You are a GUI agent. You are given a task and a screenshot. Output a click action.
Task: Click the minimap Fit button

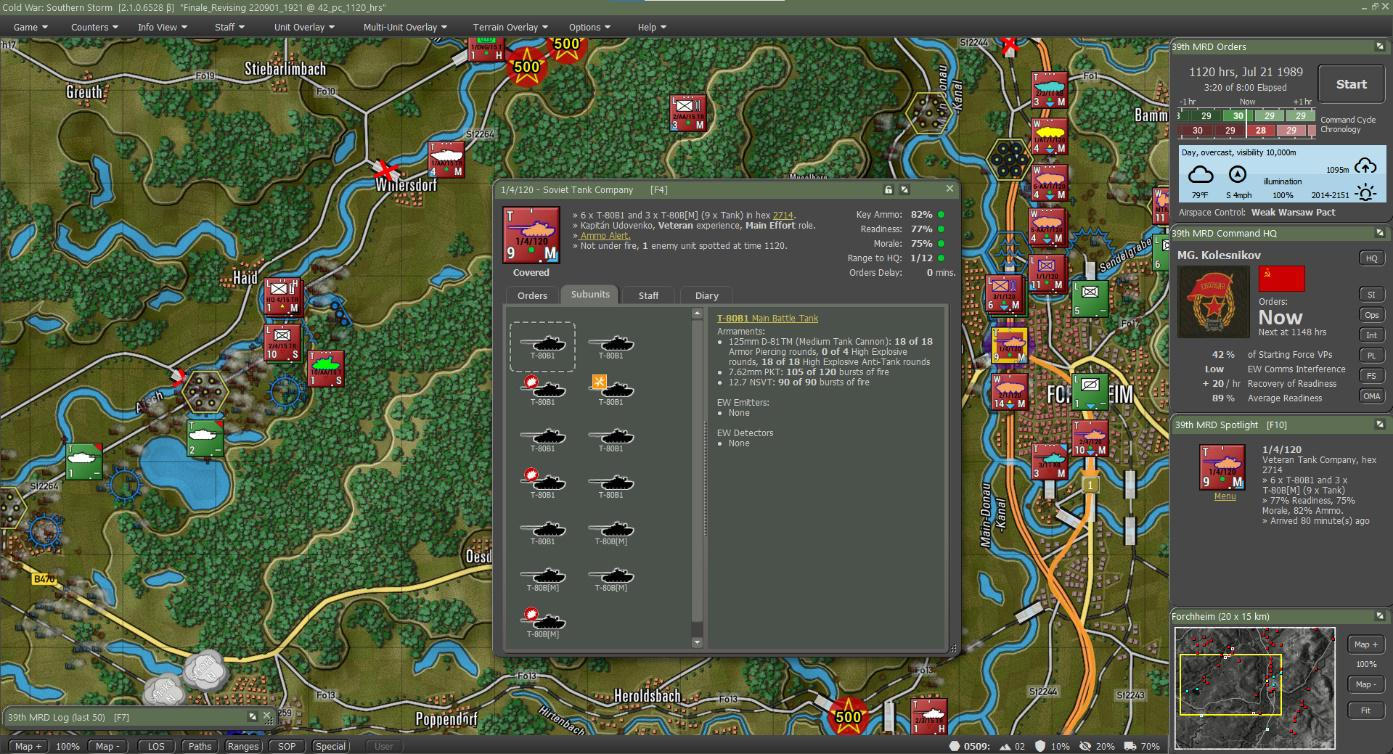[1365, 710]
